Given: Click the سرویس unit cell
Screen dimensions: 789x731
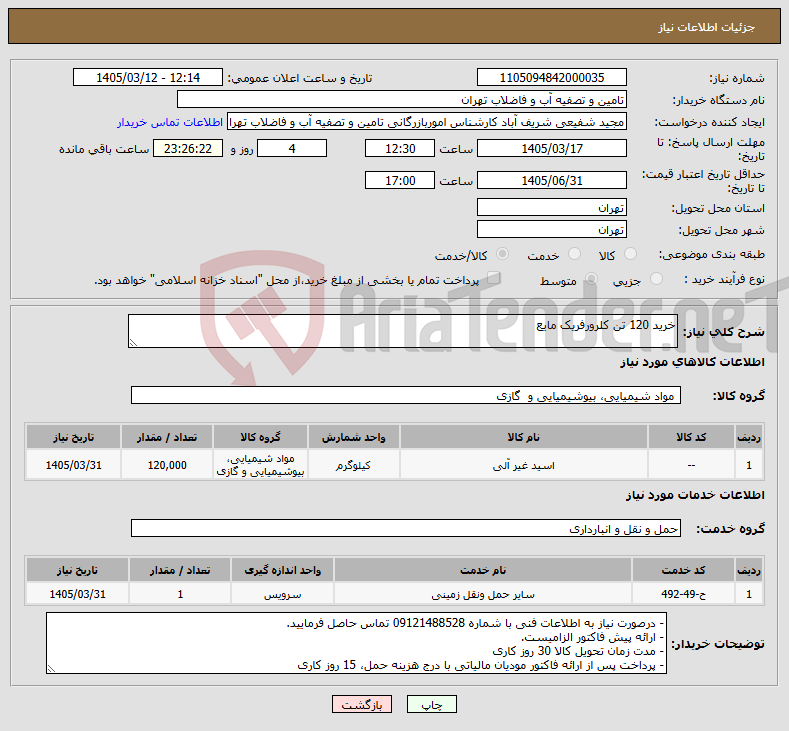Looking at the screenshot, I should point(282,594).
